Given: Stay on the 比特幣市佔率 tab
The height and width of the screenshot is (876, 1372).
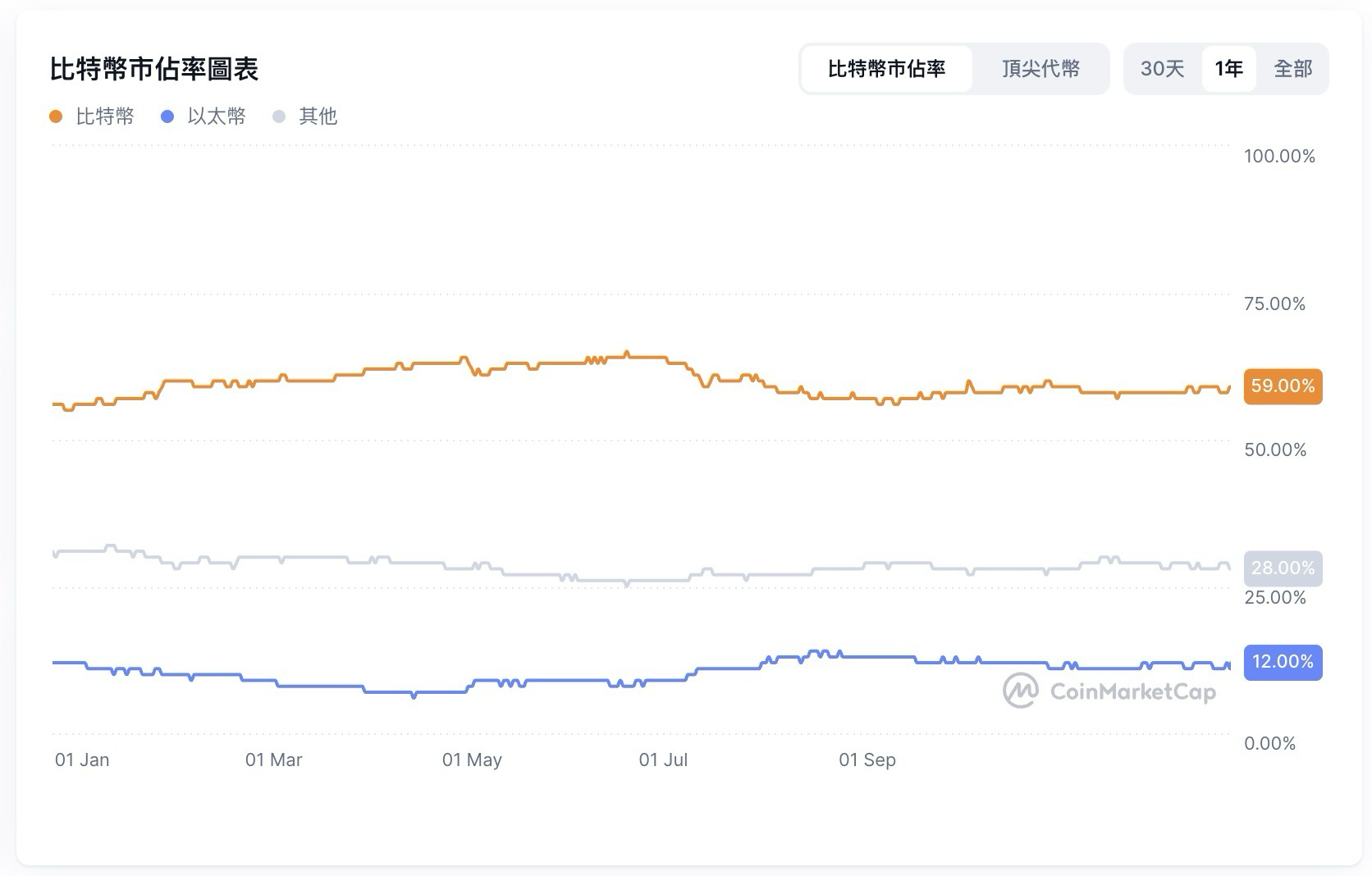Looking at the screenshot, I should pos(887,69).
